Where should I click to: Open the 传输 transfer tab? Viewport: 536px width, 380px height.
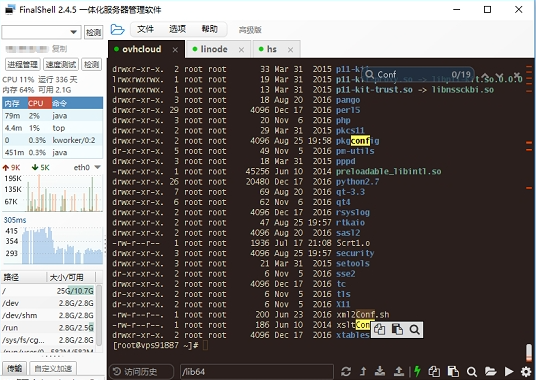[x=15, y=369]
